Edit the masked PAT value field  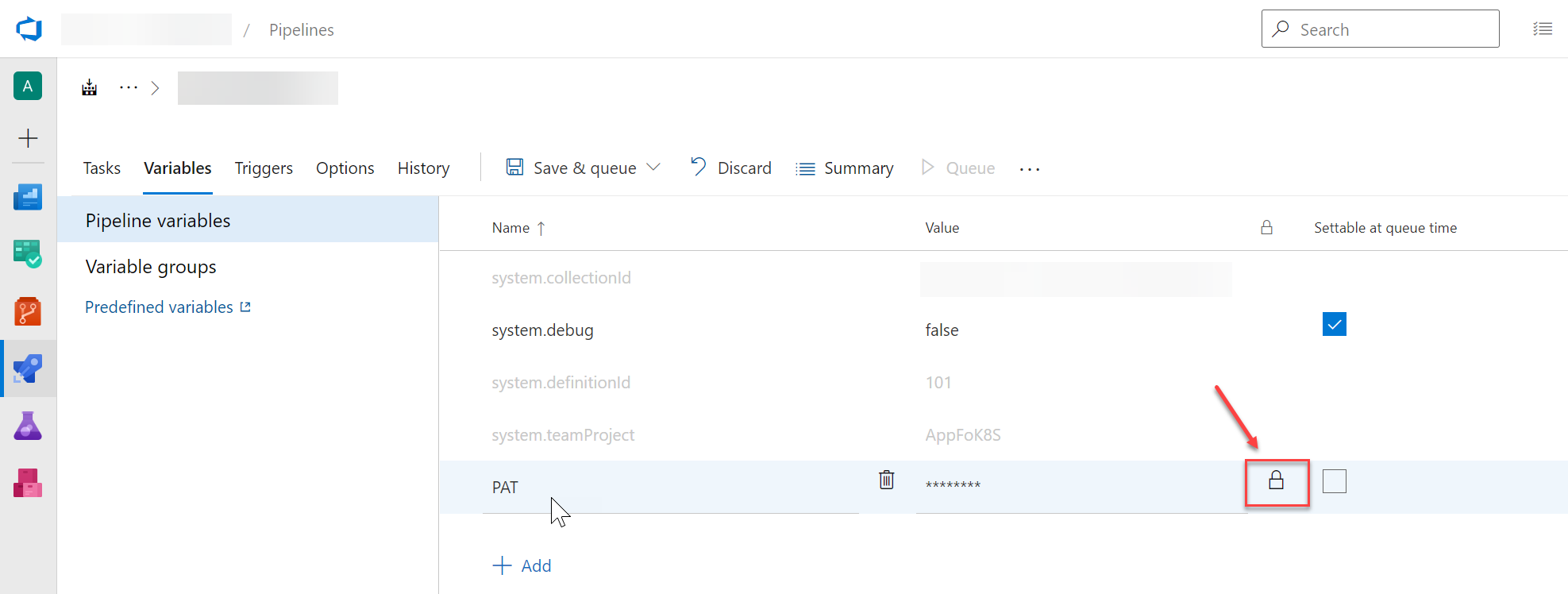tap(1081, 485)
